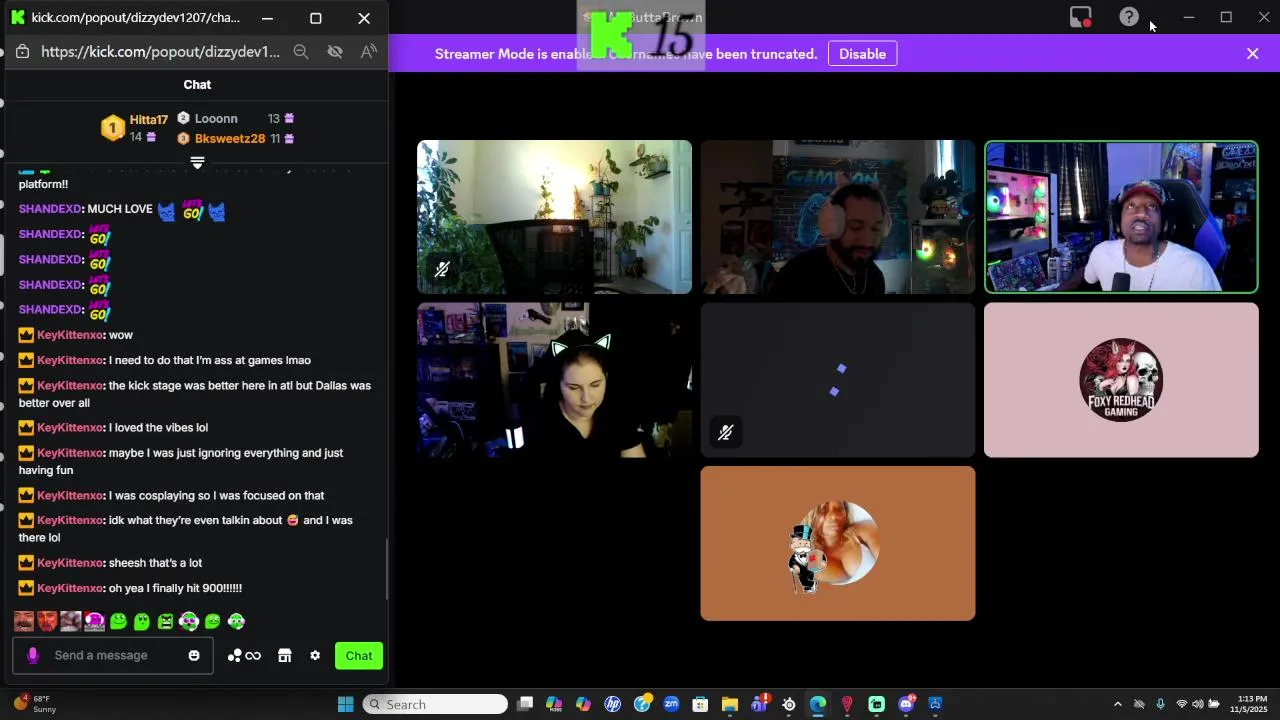This screenshot has height=720, width=1280.
Task: Open weather widget showing 68°F Sunny
Action: click(35, 704)
